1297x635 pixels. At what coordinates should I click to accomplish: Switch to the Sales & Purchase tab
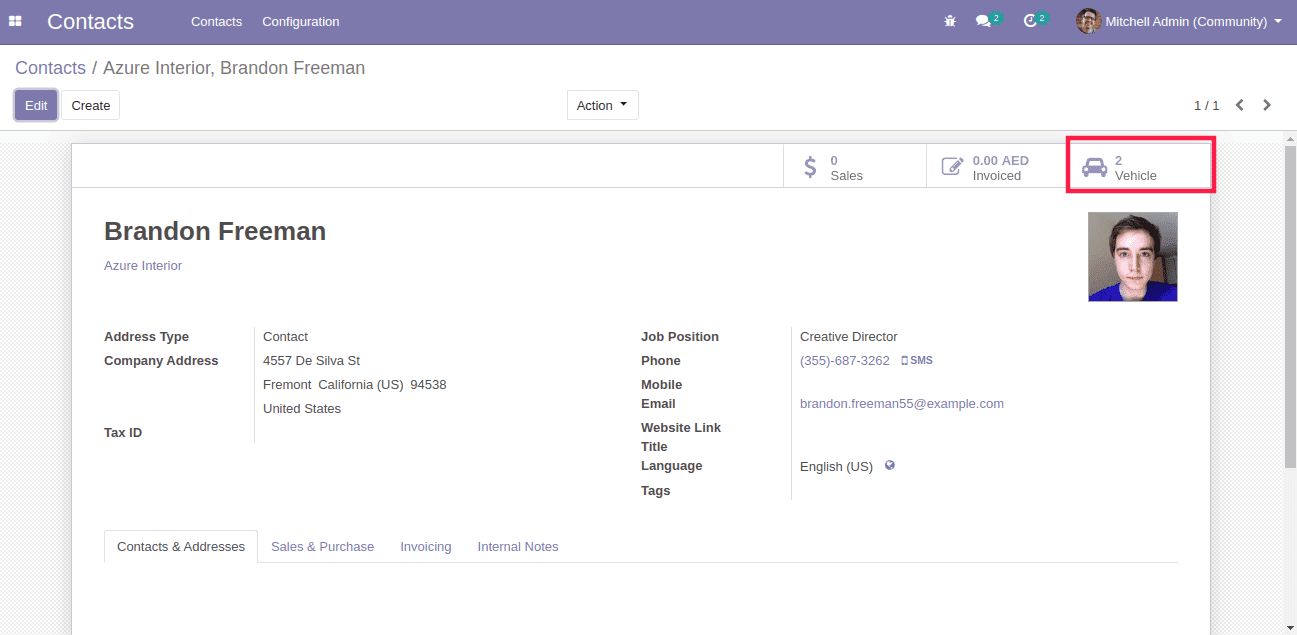322,547
